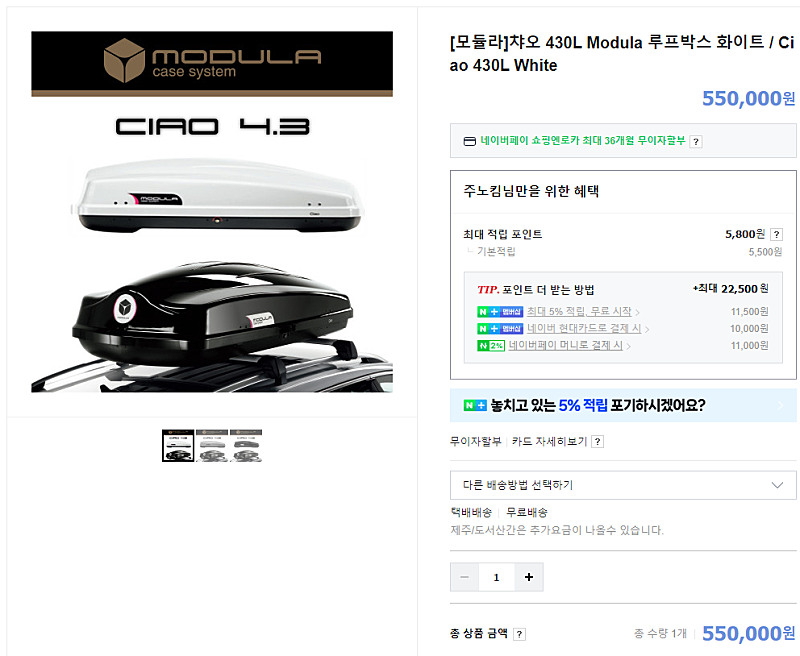Open help icon next to 5,800원 points
Image resolution: width=800 pixels, height=656 pixels.
point(776,234)
